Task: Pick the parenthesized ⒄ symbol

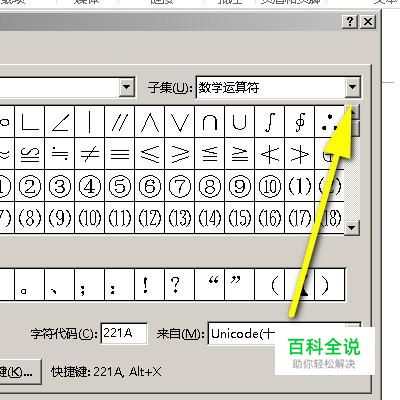Action: [300, 218]
